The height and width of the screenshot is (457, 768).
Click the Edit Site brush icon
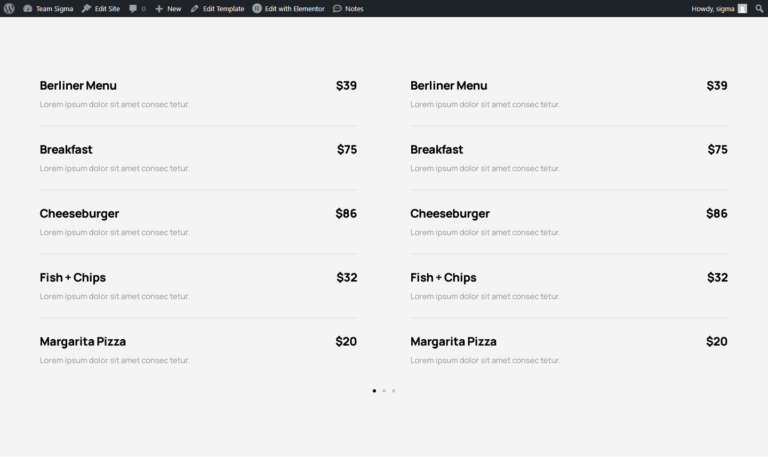click(86, 8)
